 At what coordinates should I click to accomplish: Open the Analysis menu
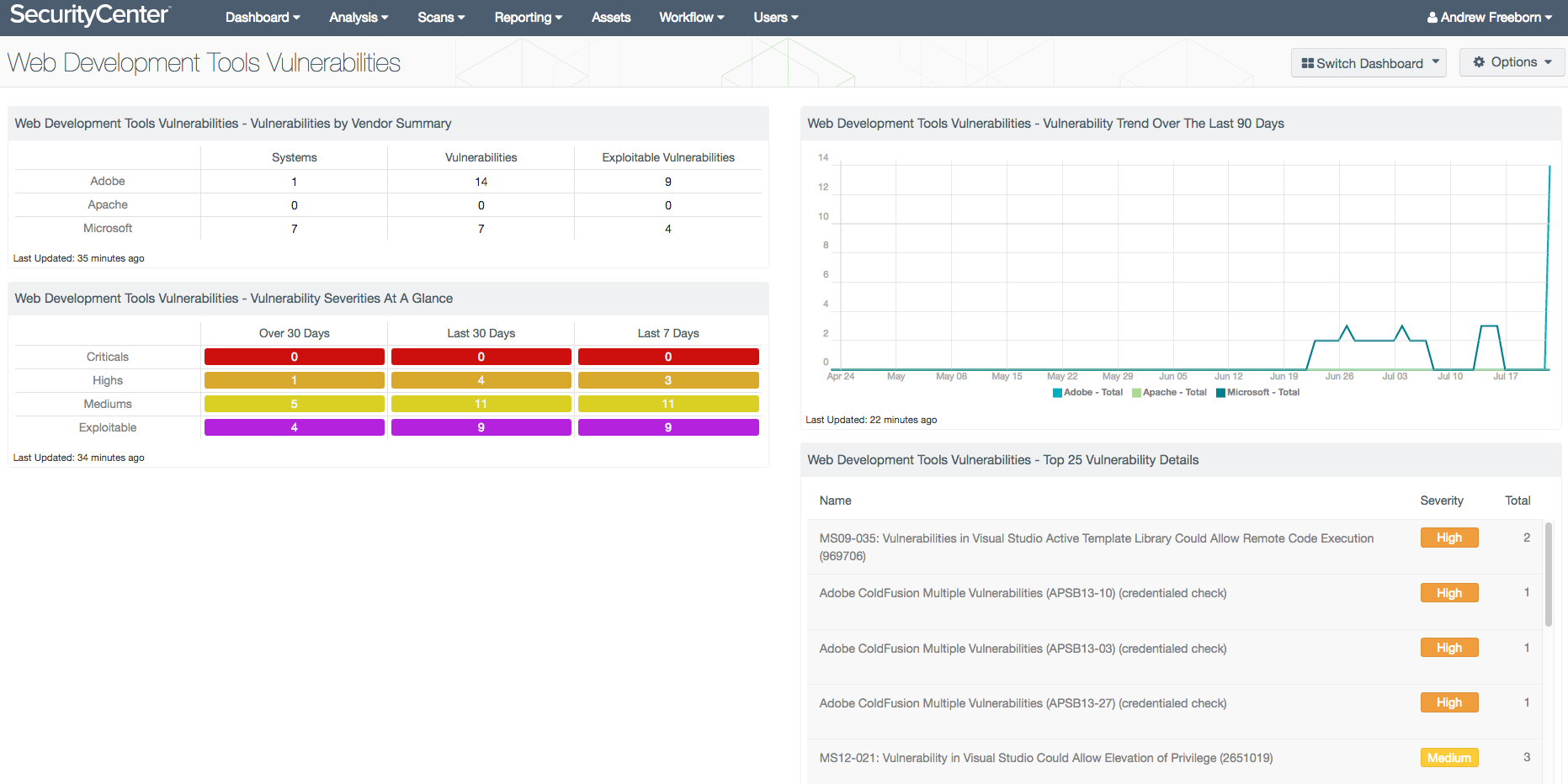tap(359, 18)
